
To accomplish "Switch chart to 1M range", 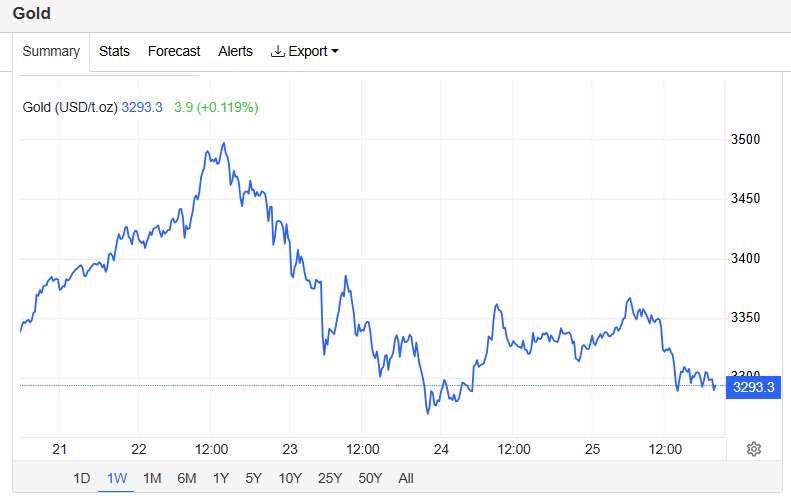I will [152, 478].
